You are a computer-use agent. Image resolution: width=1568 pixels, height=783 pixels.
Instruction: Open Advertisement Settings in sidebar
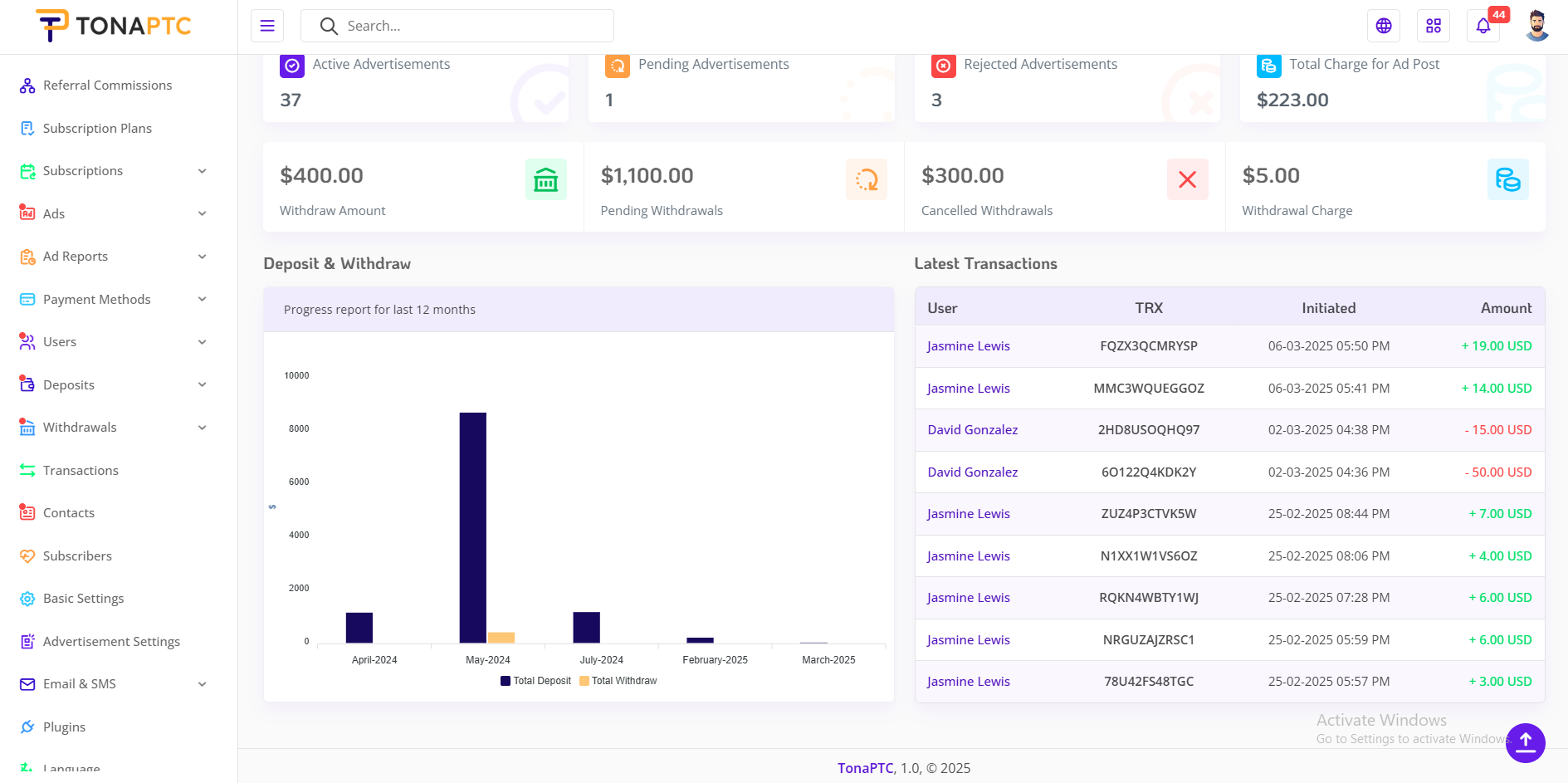(111, 642)
